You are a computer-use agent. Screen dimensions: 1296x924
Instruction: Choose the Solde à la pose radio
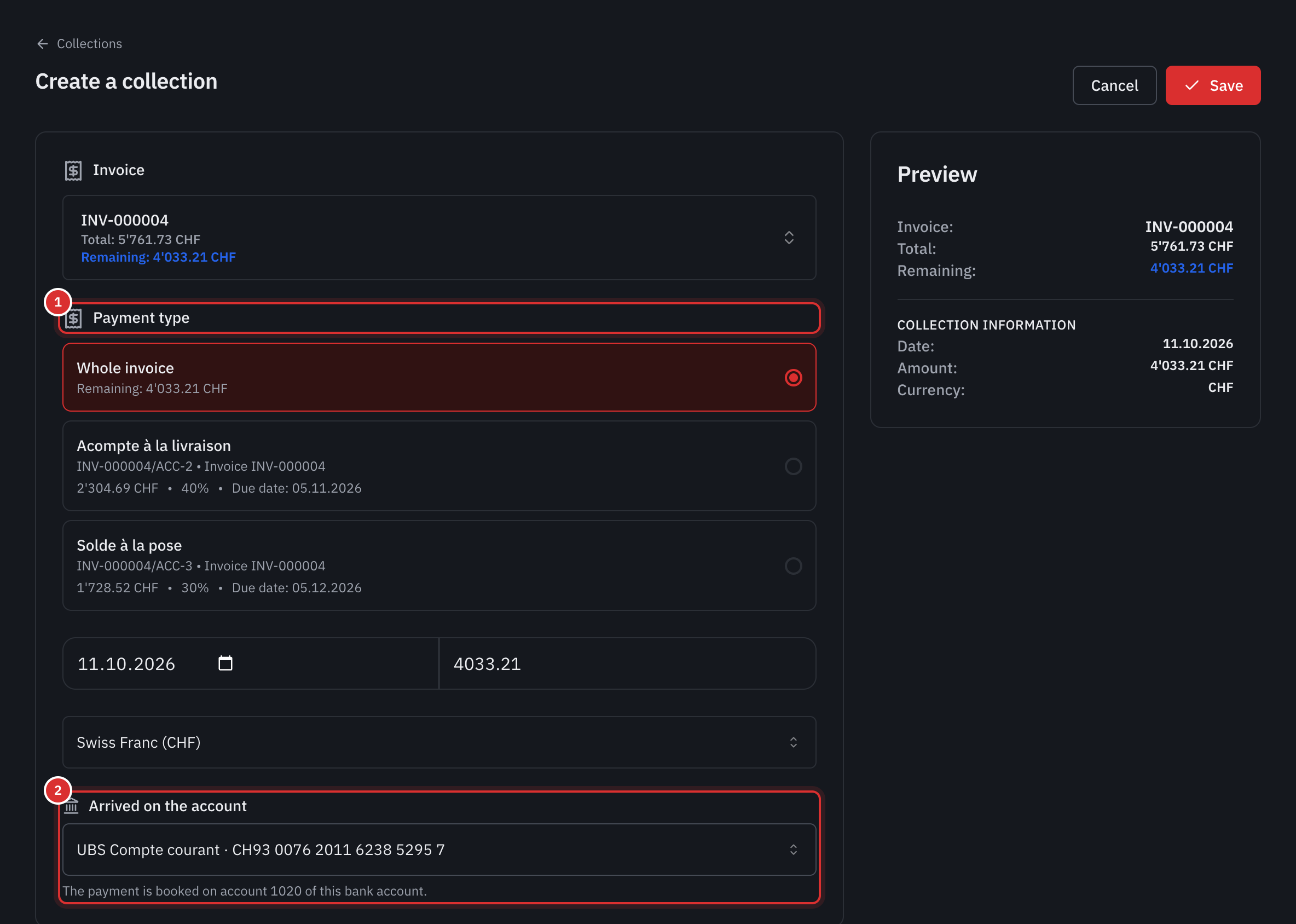point(793,566)
